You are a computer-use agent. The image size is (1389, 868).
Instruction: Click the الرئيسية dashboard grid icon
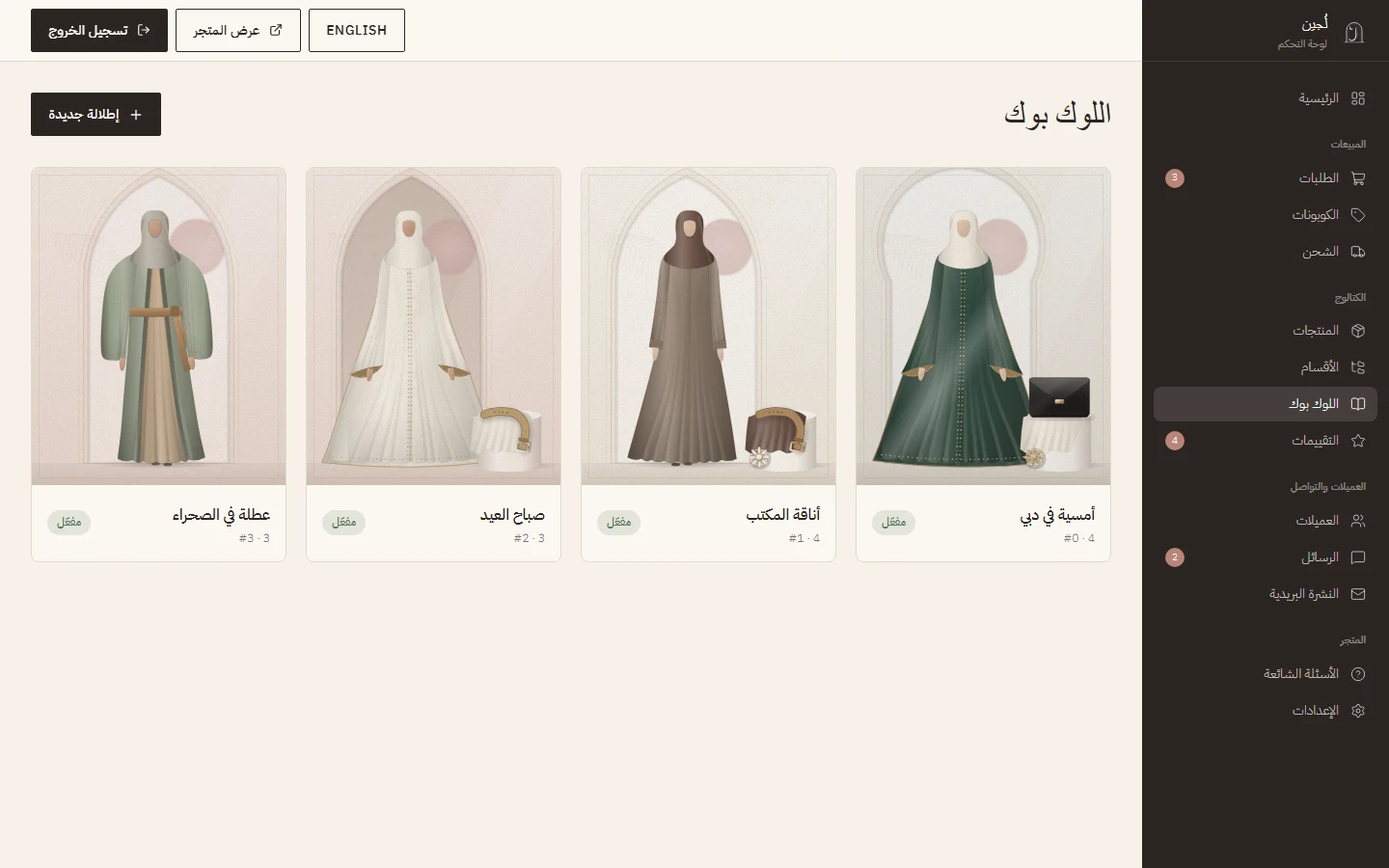pyautogui.click(x=1358, y=98)
